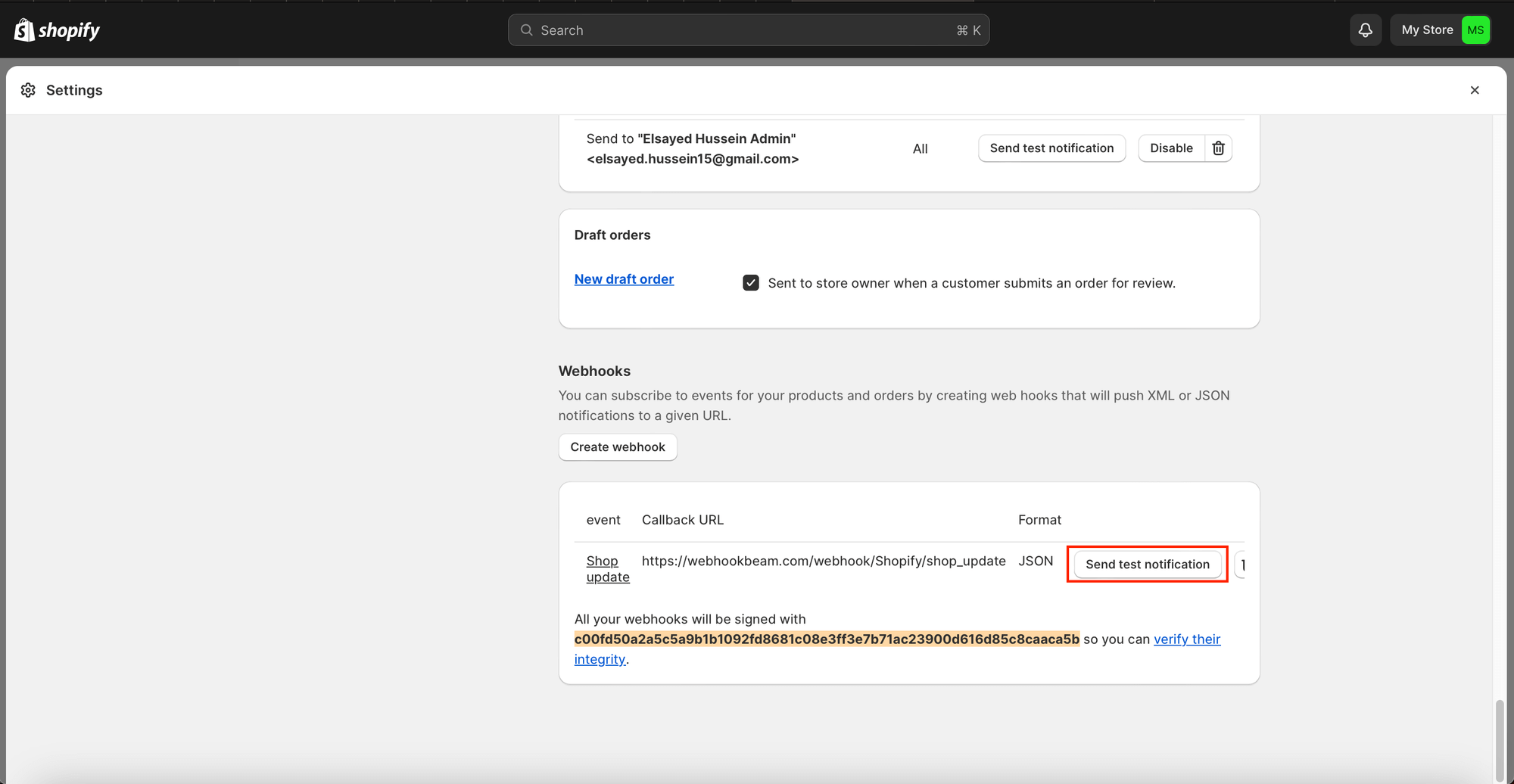Screen dimensions: 1514x784
Task: Click the Create webhook button
Action: tap(617, 447)
